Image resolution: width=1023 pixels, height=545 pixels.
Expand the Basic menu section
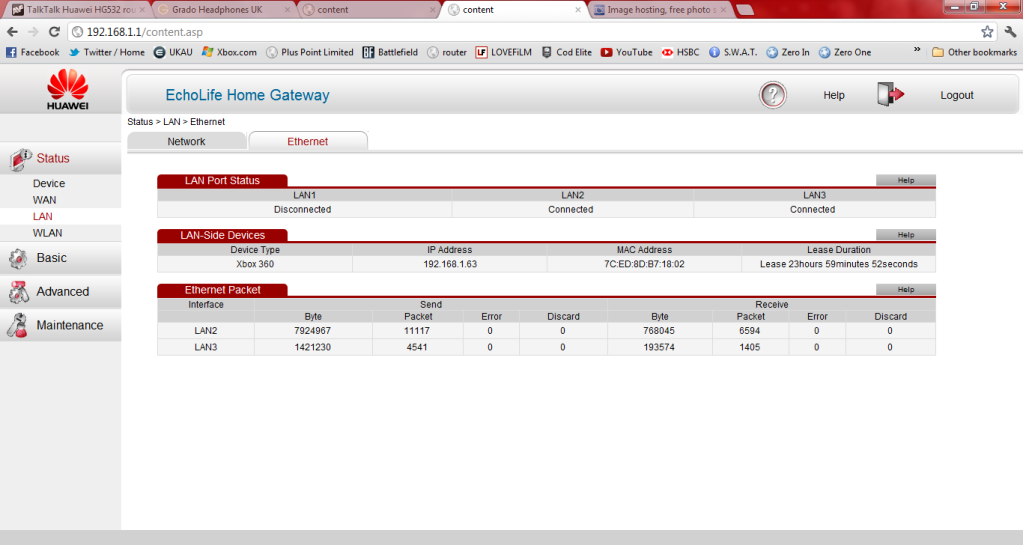coord(61,258)
